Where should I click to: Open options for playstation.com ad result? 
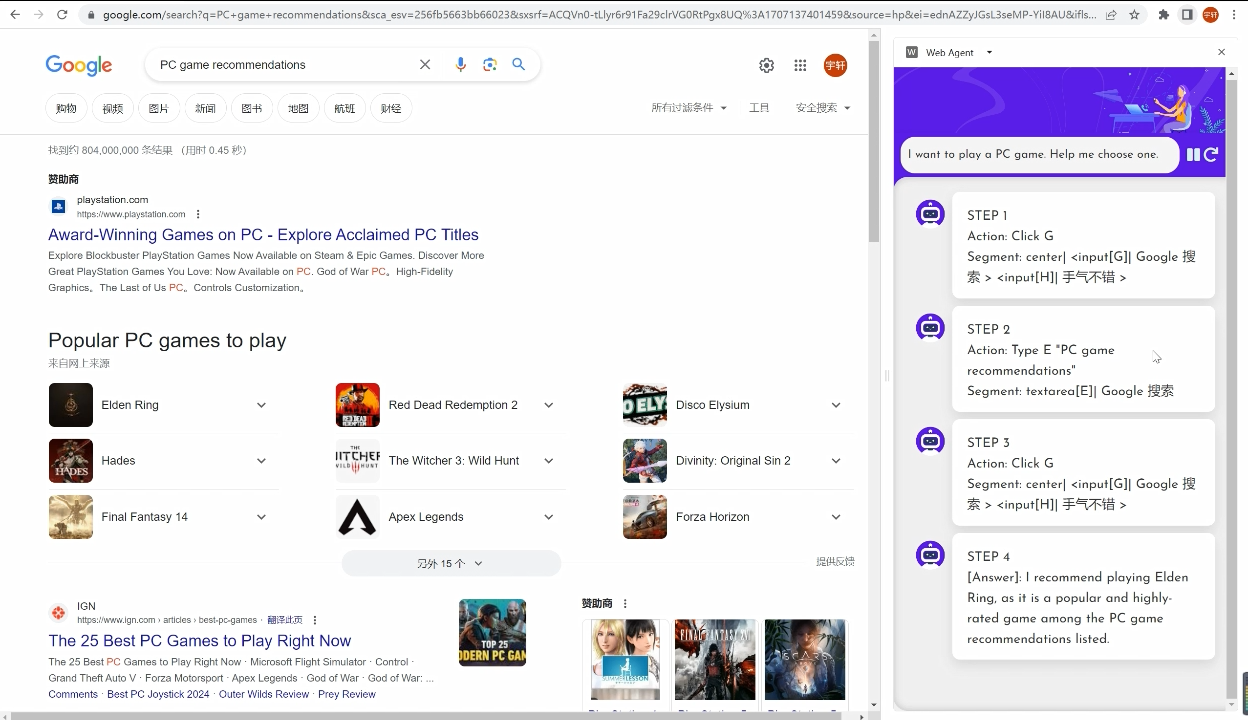[x=198, y=214]
